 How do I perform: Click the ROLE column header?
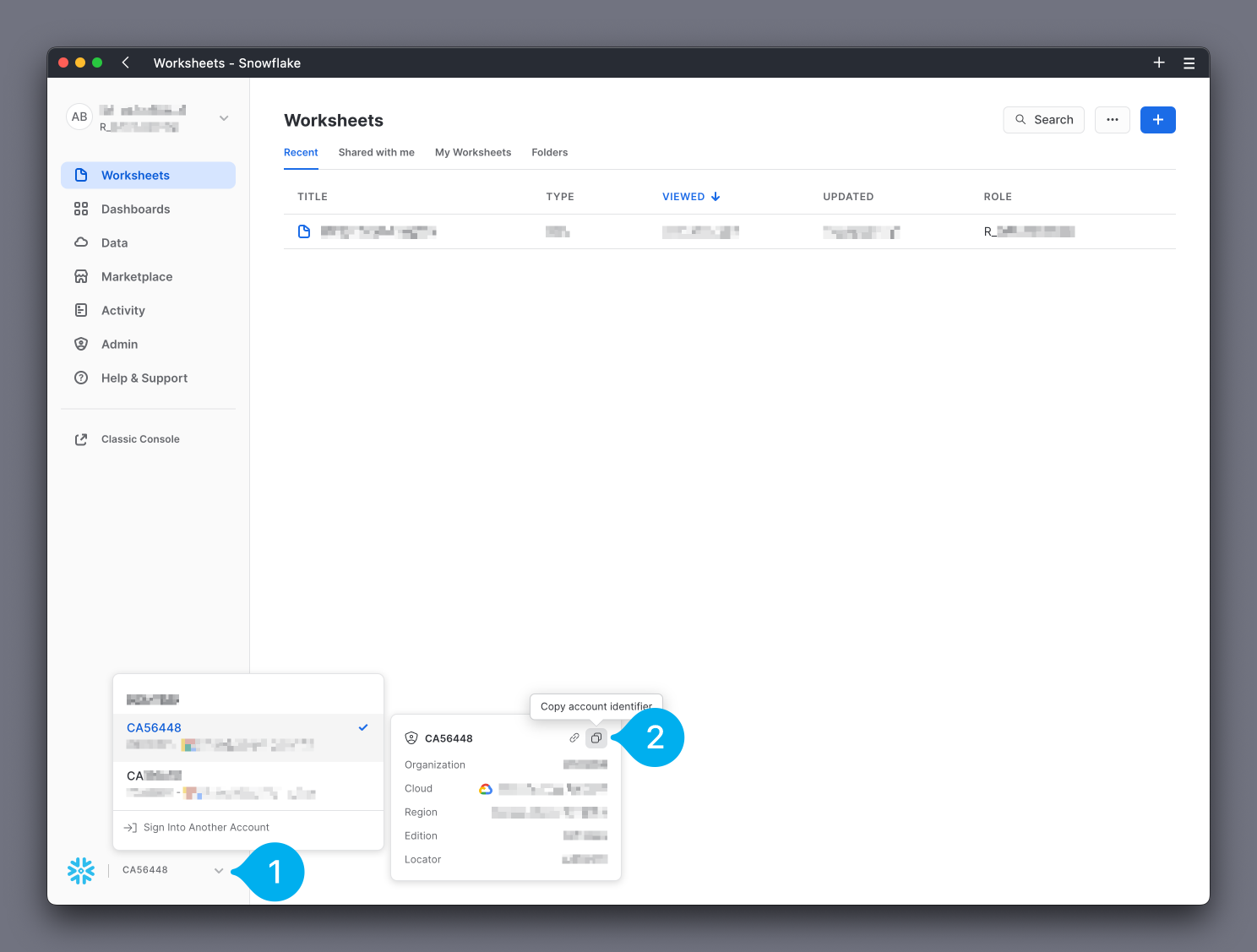[998, 197]
